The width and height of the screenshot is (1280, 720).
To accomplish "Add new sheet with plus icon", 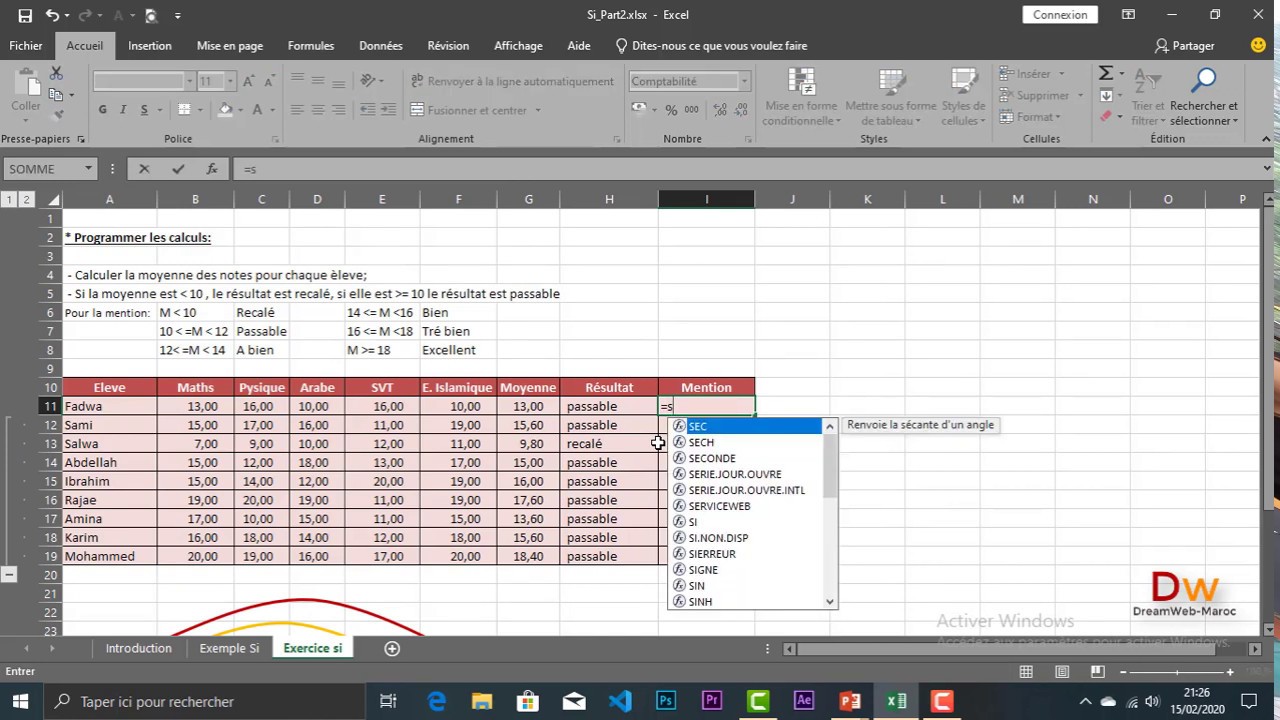I will click(x=392, y=648).
